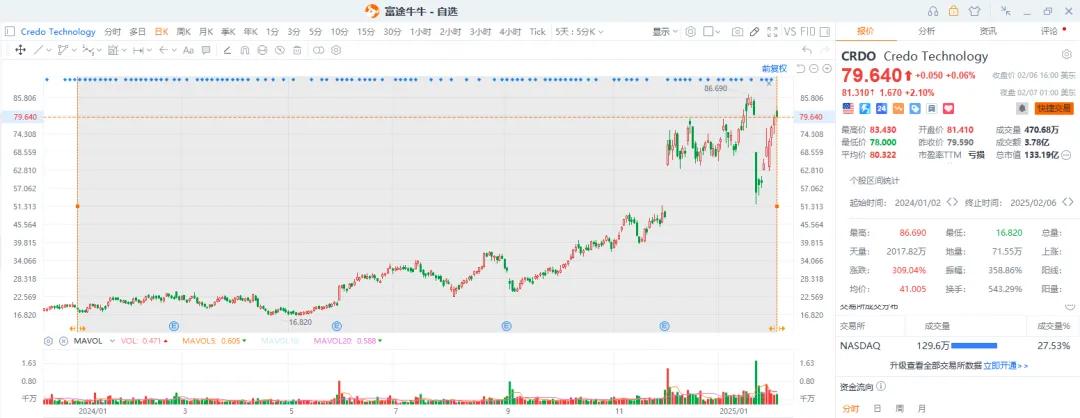1080x418 pixels.
Task: Click the pencil draw icon in top toolbar
Action: click(x=754, y=32)
